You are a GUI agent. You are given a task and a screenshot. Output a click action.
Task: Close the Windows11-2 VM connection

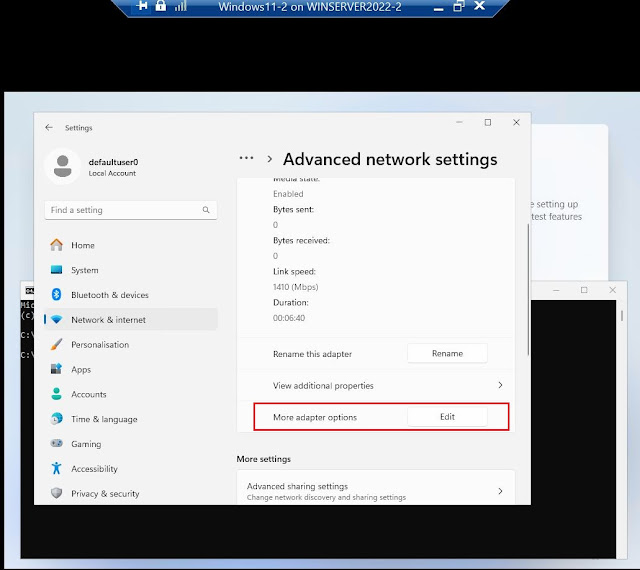pyautogui.click(x=480, y=6)
